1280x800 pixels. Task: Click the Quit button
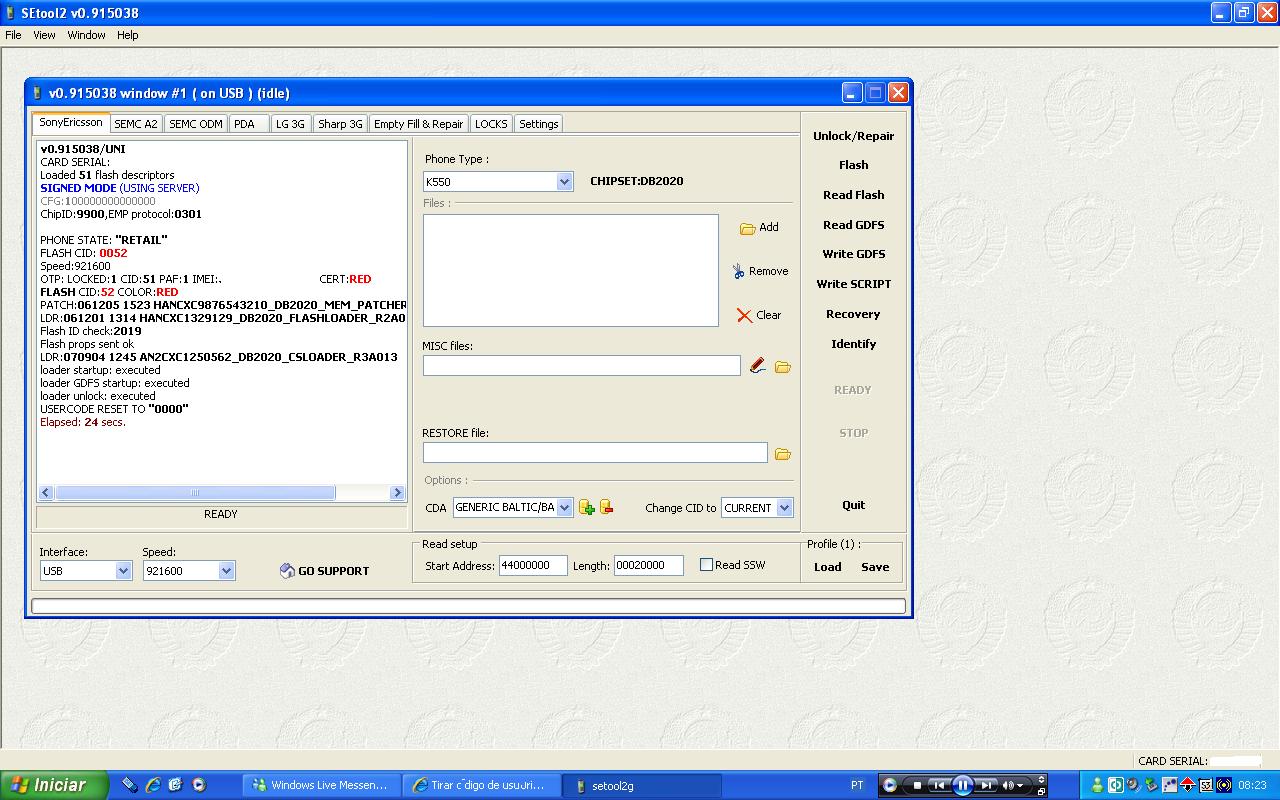coord(853,505)
